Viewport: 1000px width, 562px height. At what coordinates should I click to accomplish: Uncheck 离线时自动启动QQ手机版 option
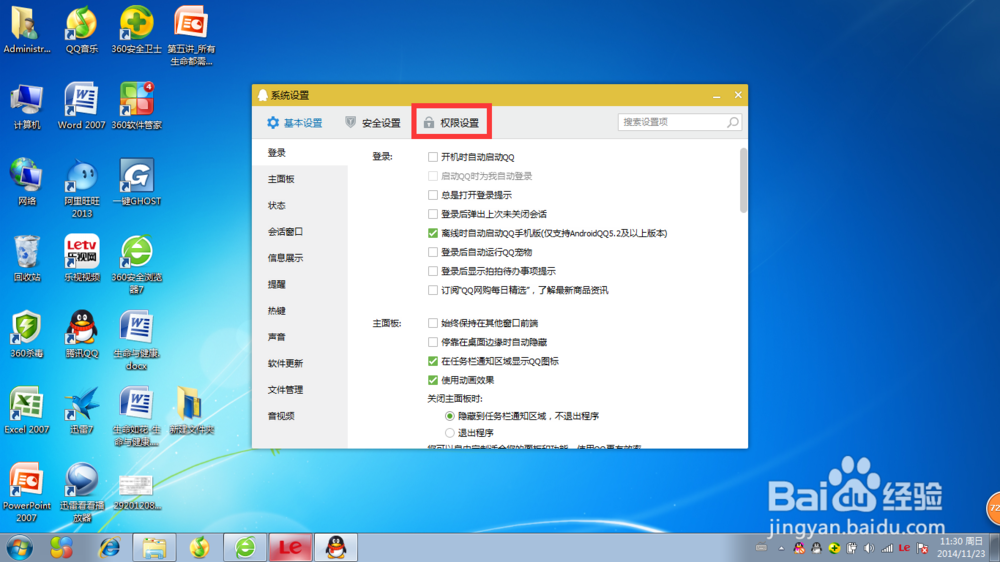click(432, 233)
